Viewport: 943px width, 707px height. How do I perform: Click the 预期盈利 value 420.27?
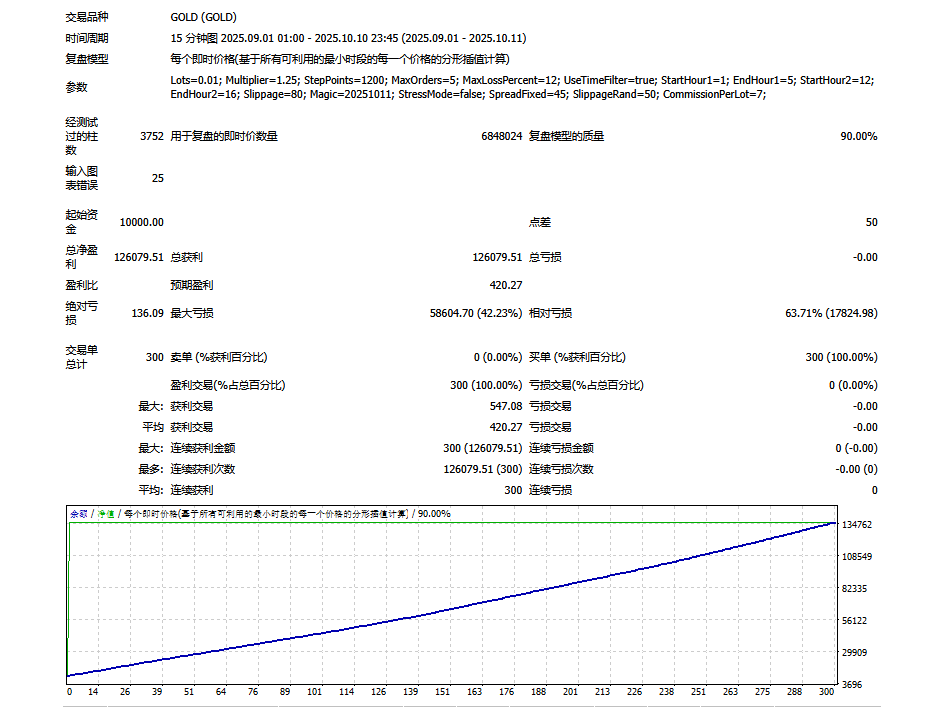point(506,286)
